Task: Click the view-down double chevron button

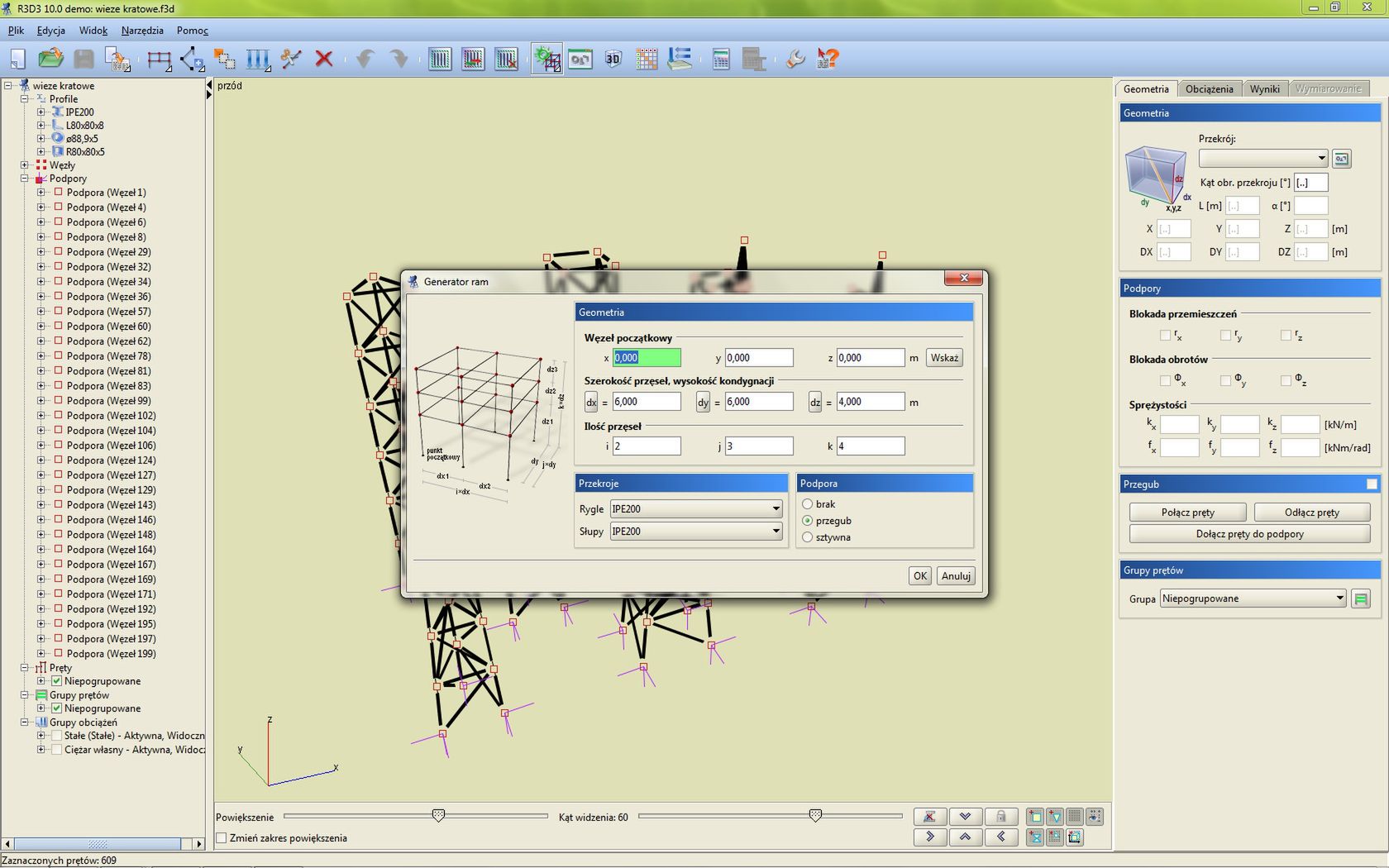Action: click(x=965, y=817)
